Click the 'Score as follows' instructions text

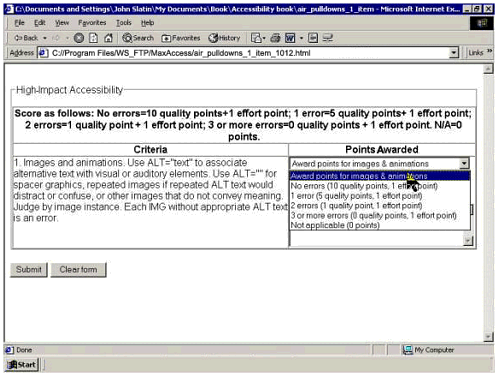[x=243, y=125]
